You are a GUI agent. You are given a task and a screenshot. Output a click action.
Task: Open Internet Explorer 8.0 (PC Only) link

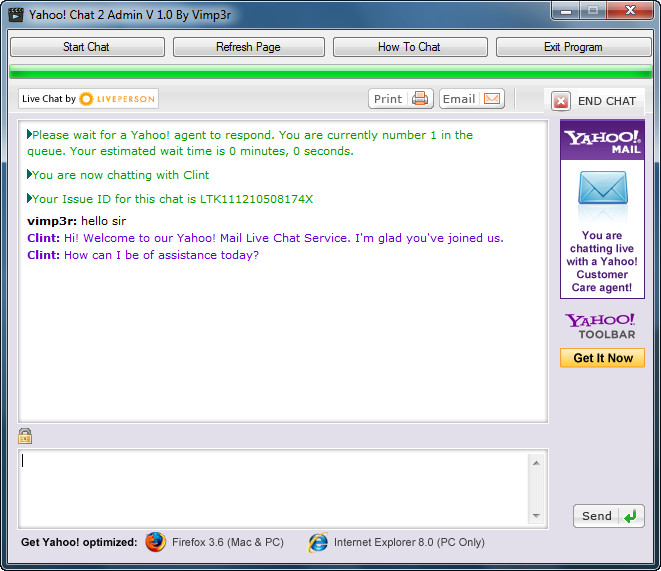(x=409, y=542)
